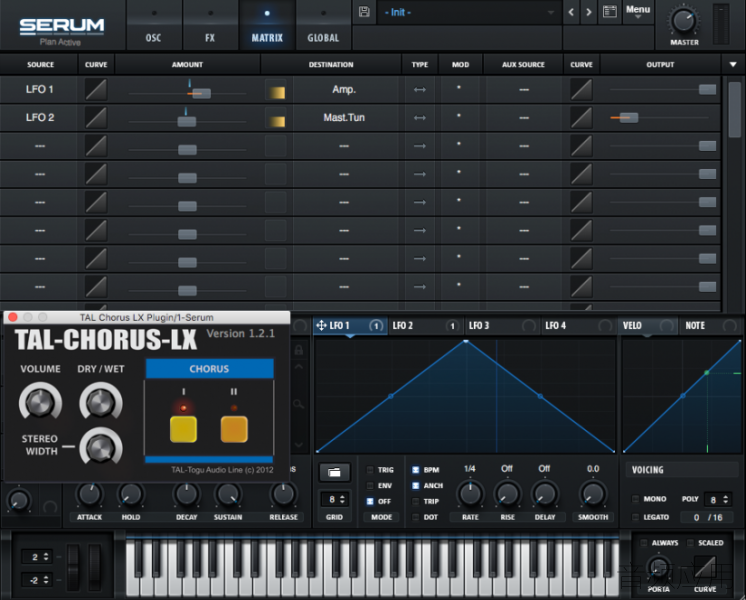Select the VELO tab
The width and height of the screenshot is (746, 600).
[648, 325]
